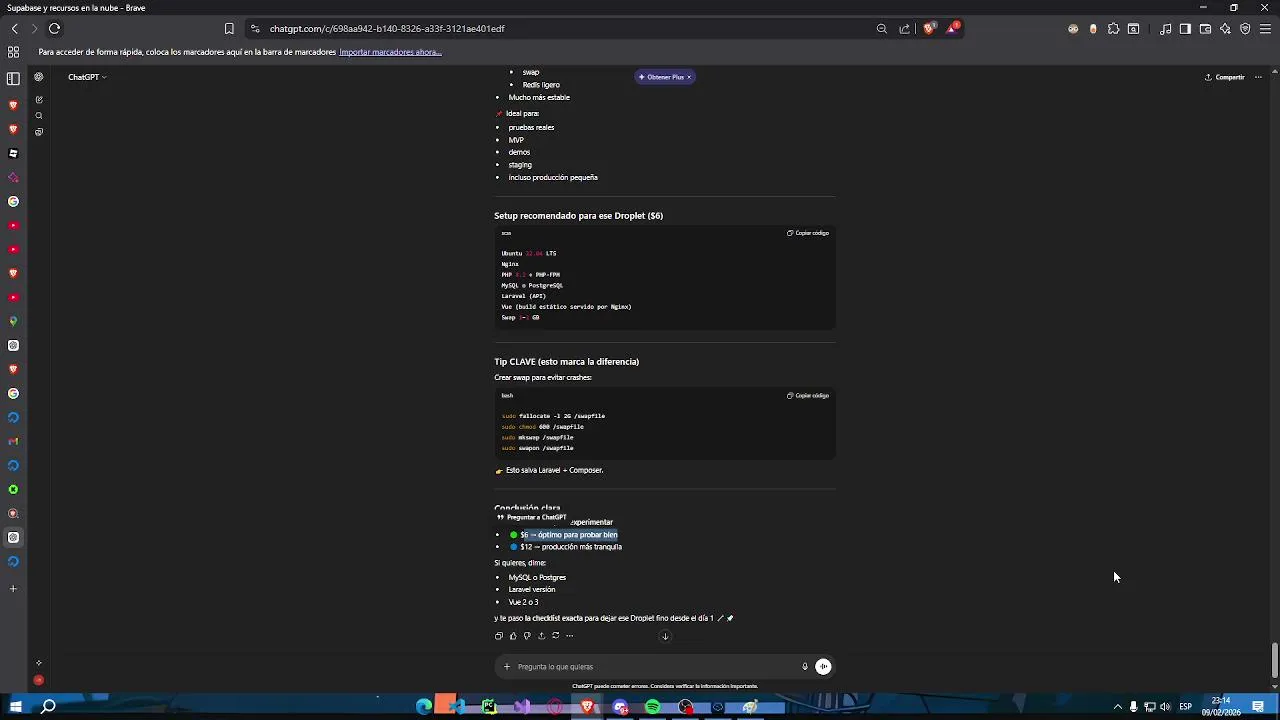Dismiss the Obtener Plus banner

pos(689,77)
